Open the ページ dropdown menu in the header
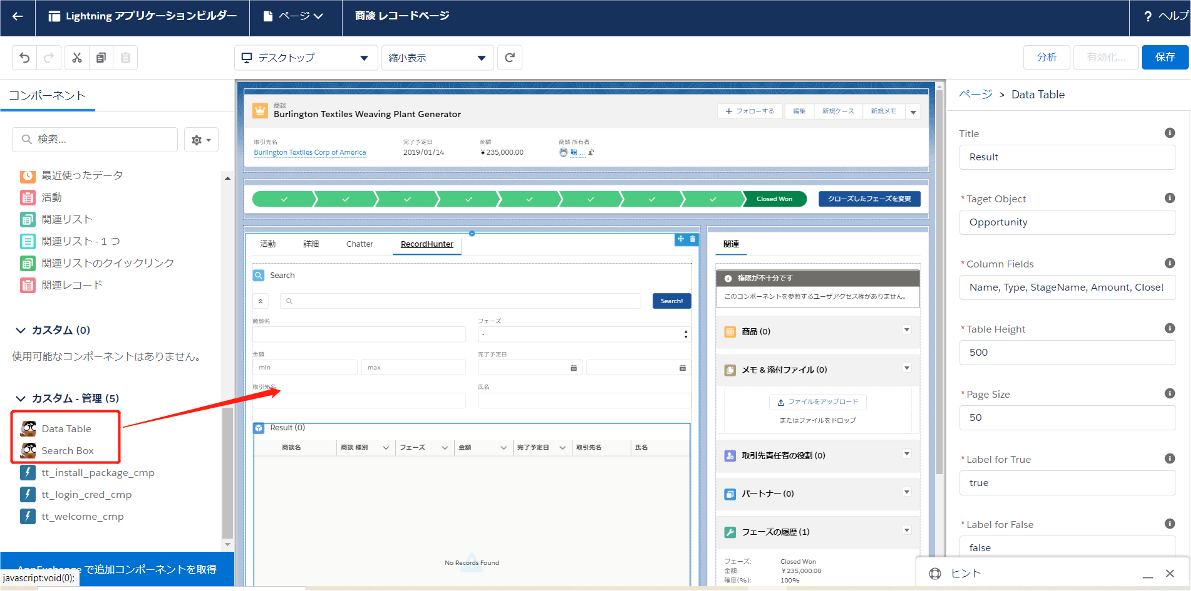Viewport: 1191px width, 591px height. point(293,16)
